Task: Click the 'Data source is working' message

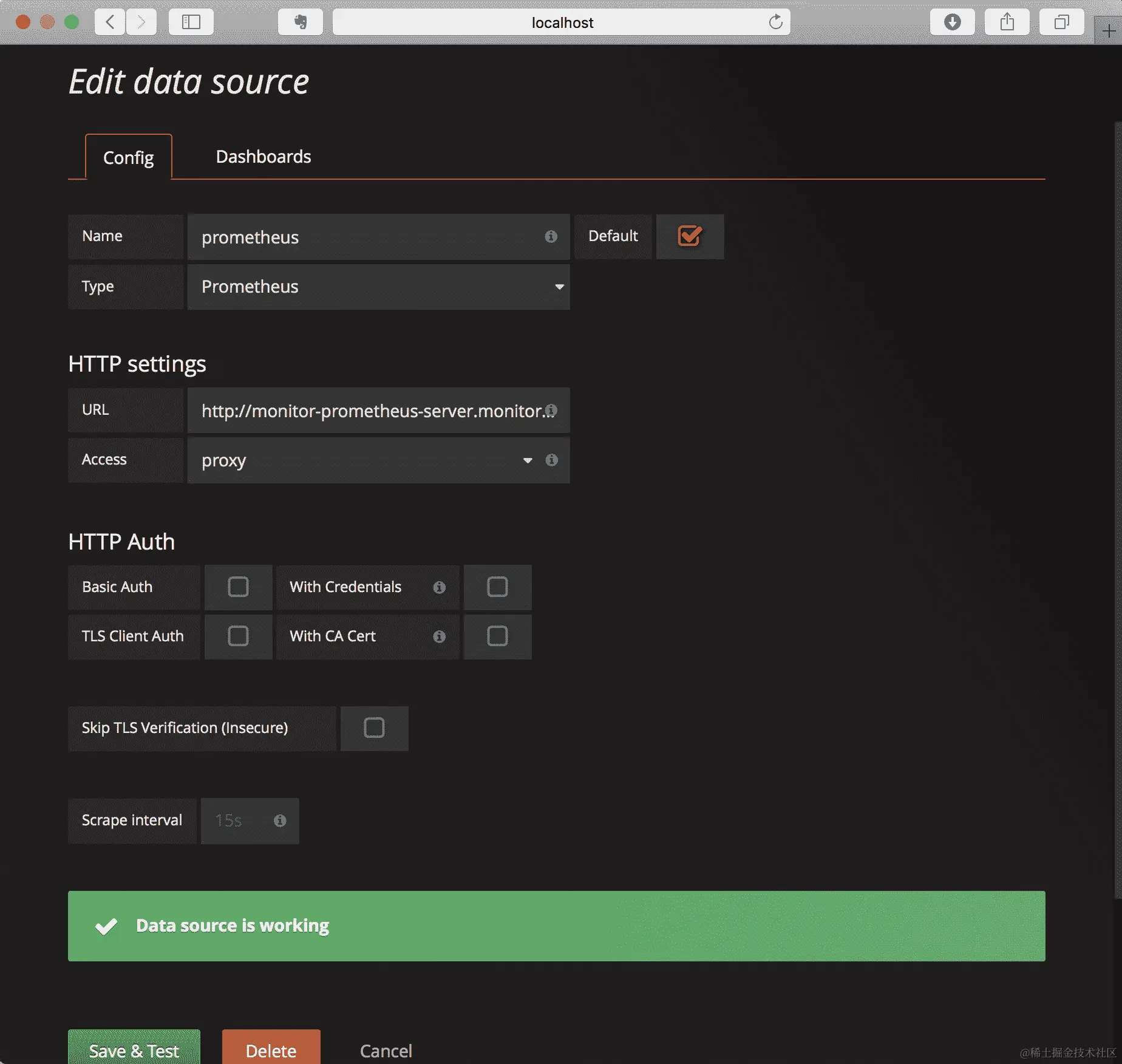Action: 233,926
